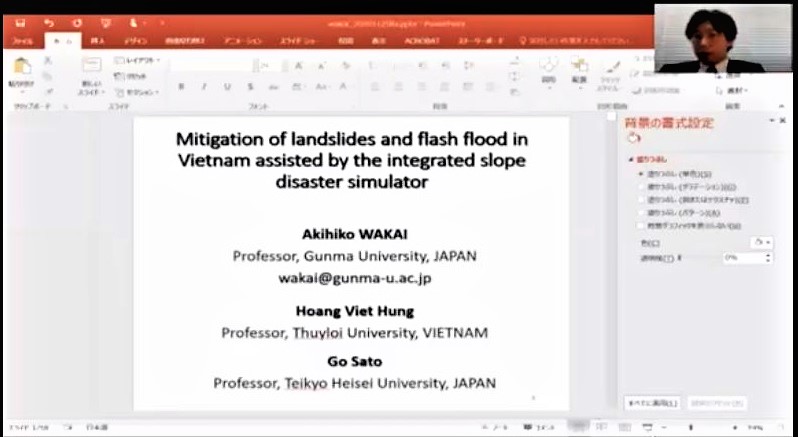
Task: Select Picture or texture fill option
Action: (693, 200)
